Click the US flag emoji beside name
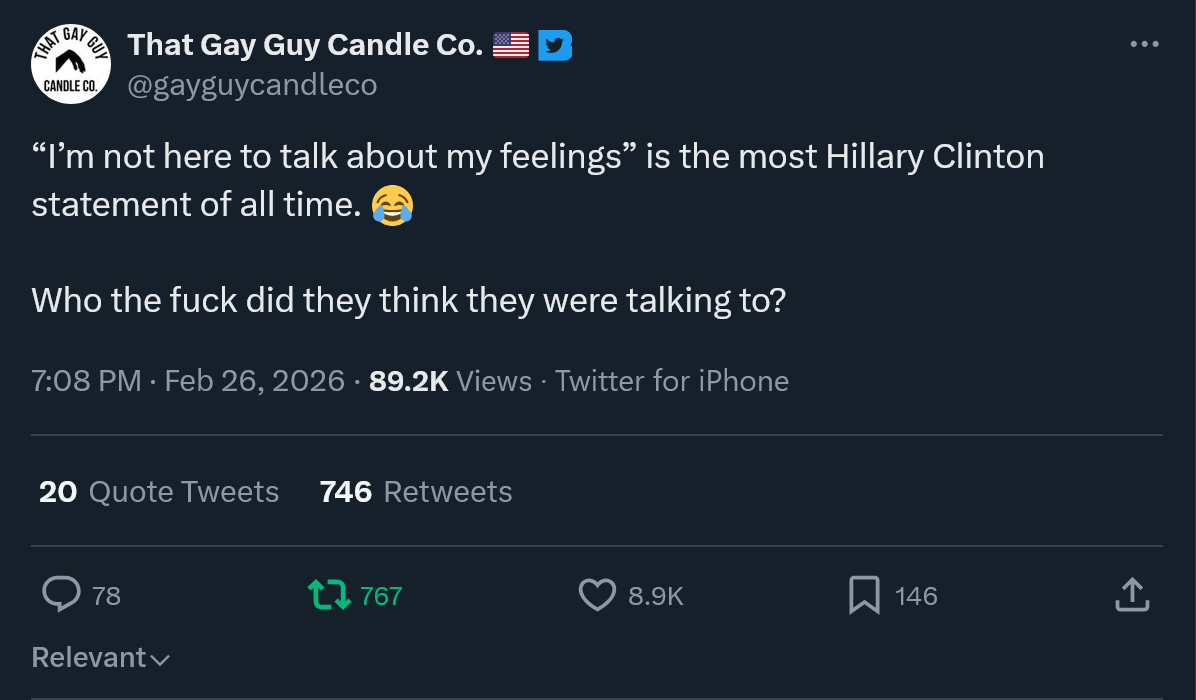This screenshot has width=1196, height=700. [511, 45]
